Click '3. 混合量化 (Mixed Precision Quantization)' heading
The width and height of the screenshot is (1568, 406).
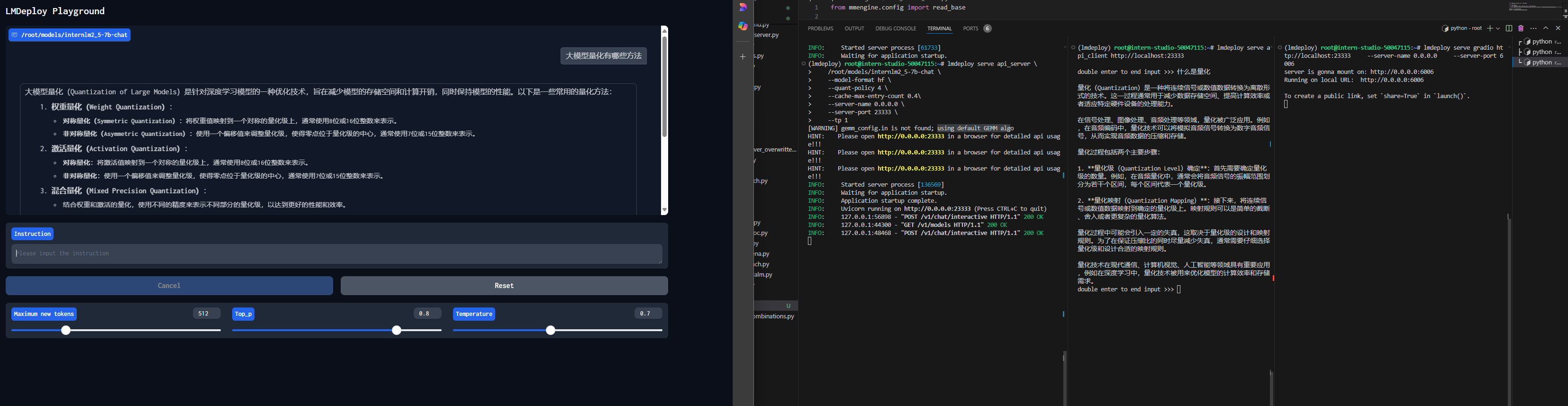pos(124,191)
